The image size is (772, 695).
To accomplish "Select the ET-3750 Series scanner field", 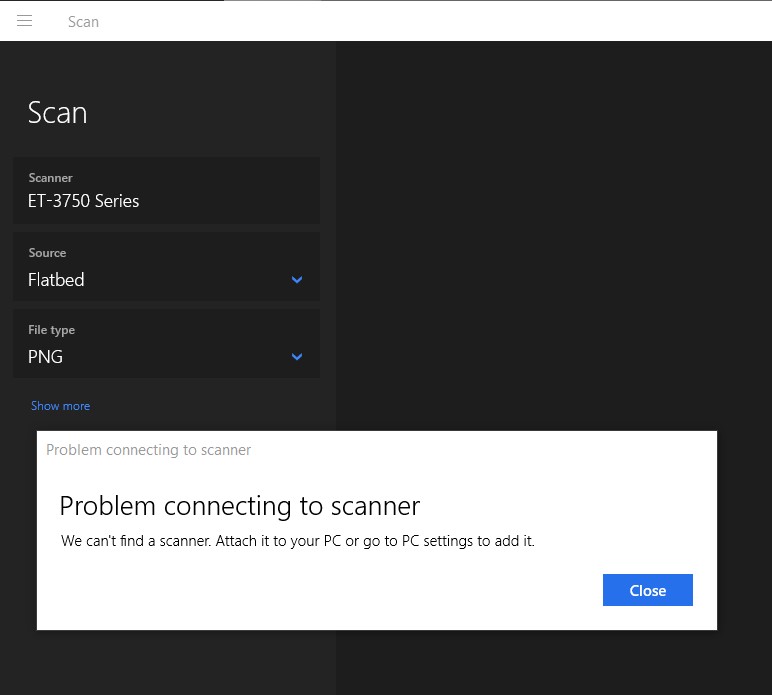I will point(166,190).
